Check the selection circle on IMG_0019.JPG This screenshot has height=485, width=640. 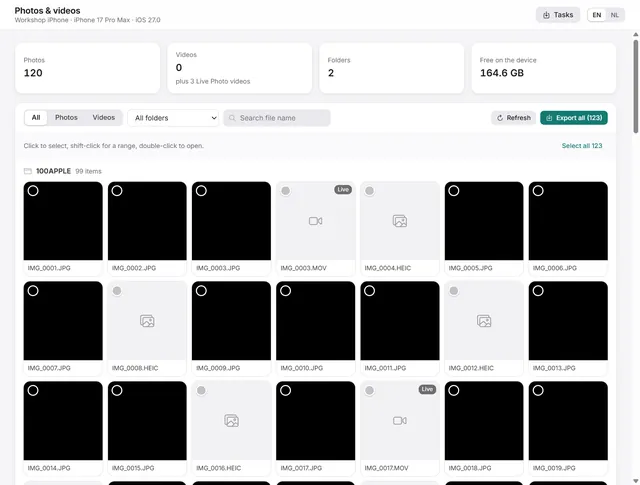pos(538,390)
